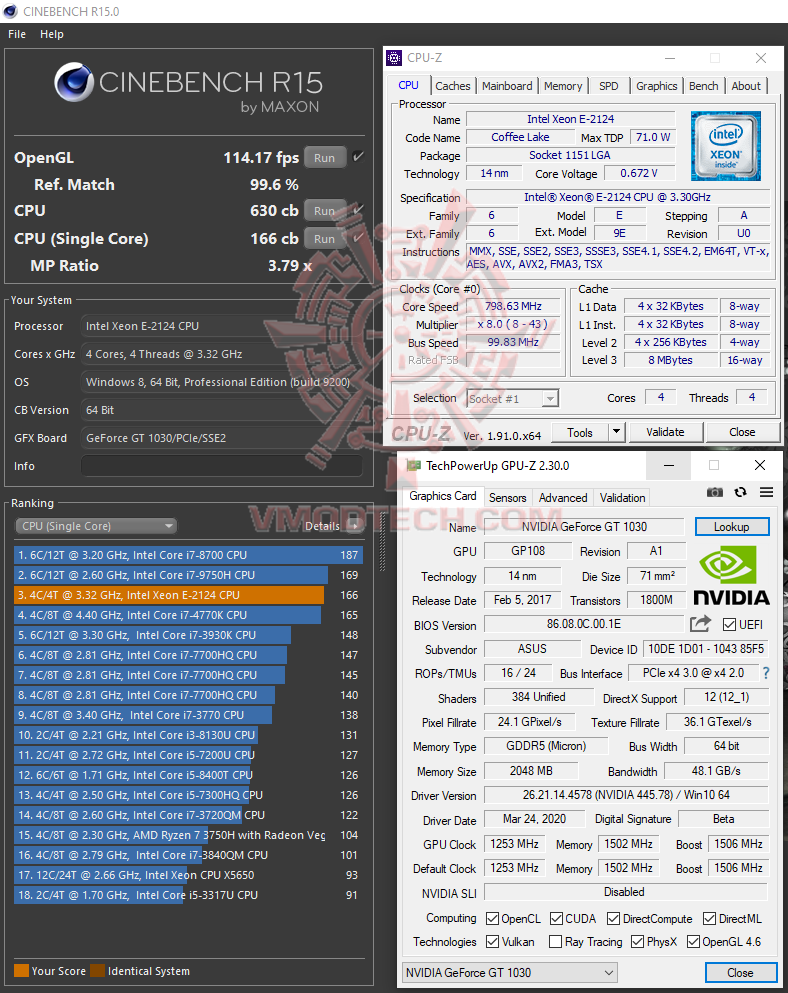Click the Details arrow icon in Ranking
The image size is (788, 993).
coord(355,526)
